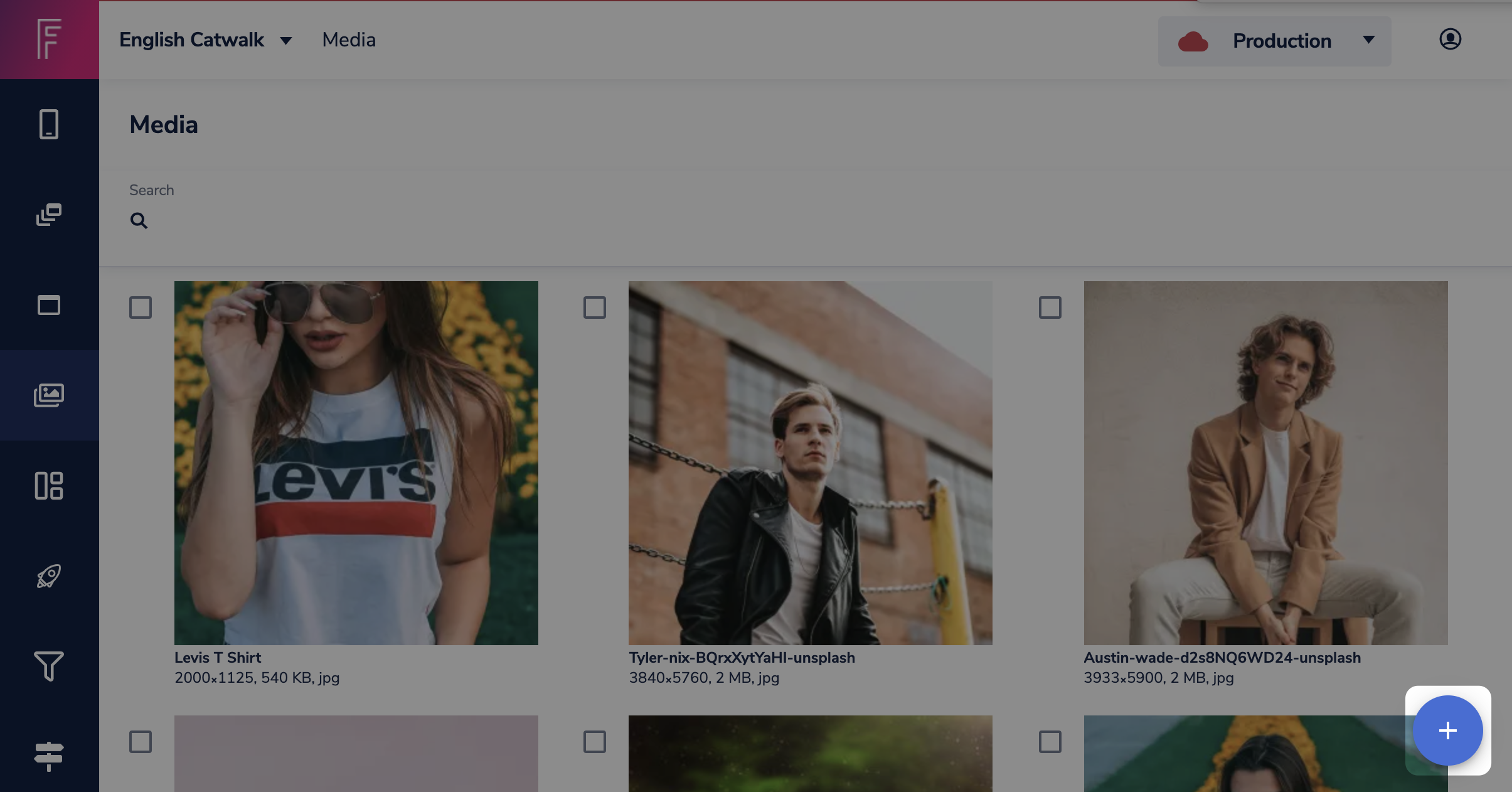Open the rocket launch sidebar icon

tap(49, 576)
